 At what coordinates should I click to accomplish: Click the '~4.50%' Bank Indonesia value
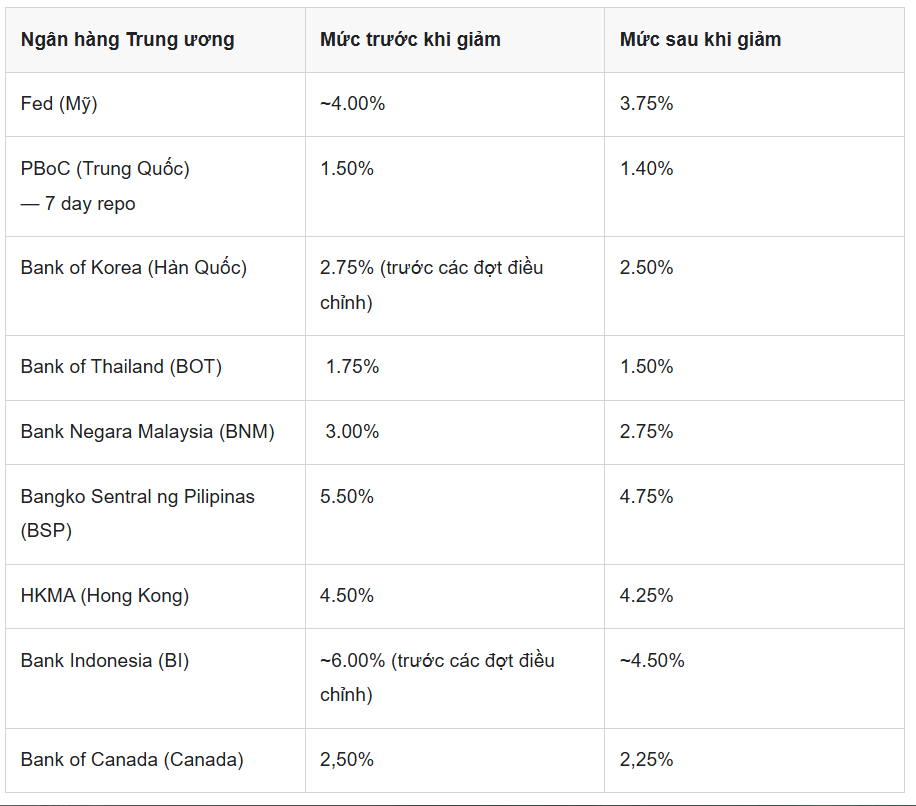click(x=652, y=661)
